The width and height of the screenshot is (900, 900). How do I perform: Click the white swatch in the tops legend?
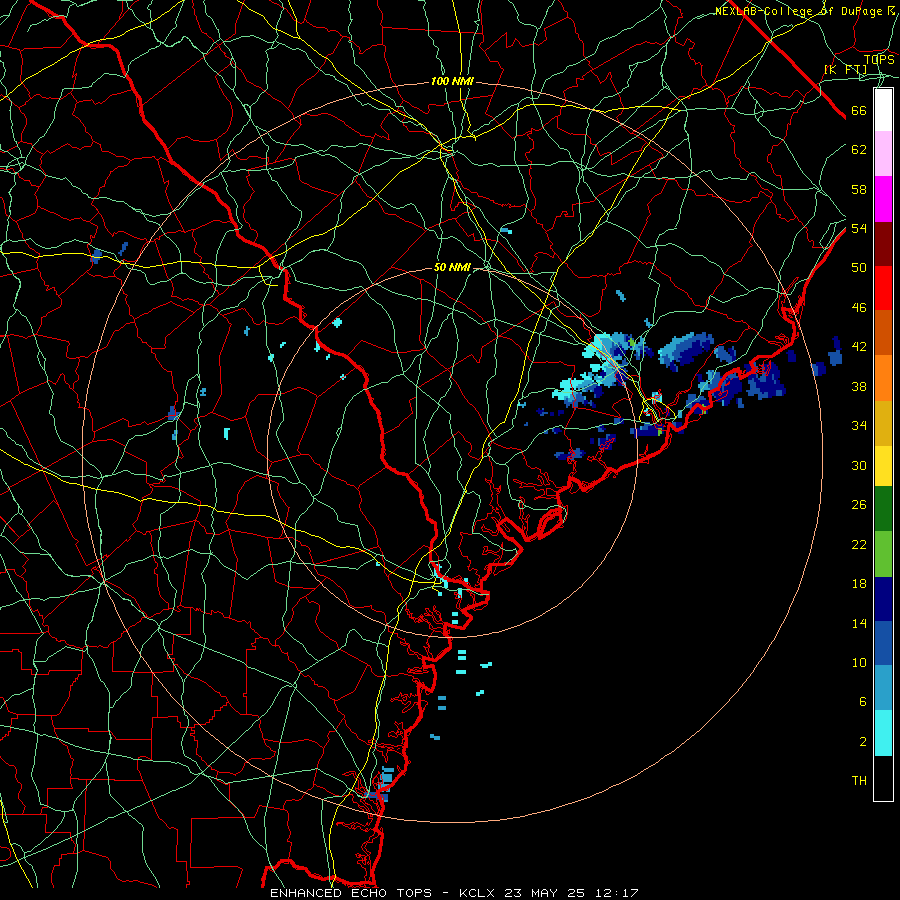tap(883, 110)
